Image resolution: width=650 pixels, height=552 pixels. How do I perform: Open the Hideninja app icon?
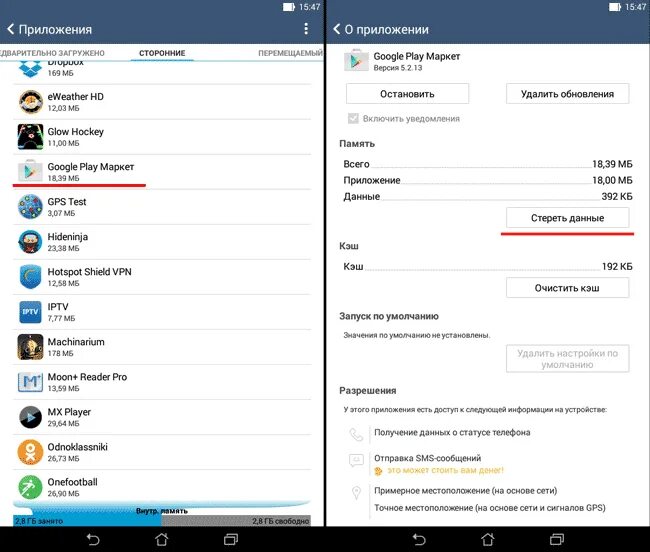pos(30,242)
